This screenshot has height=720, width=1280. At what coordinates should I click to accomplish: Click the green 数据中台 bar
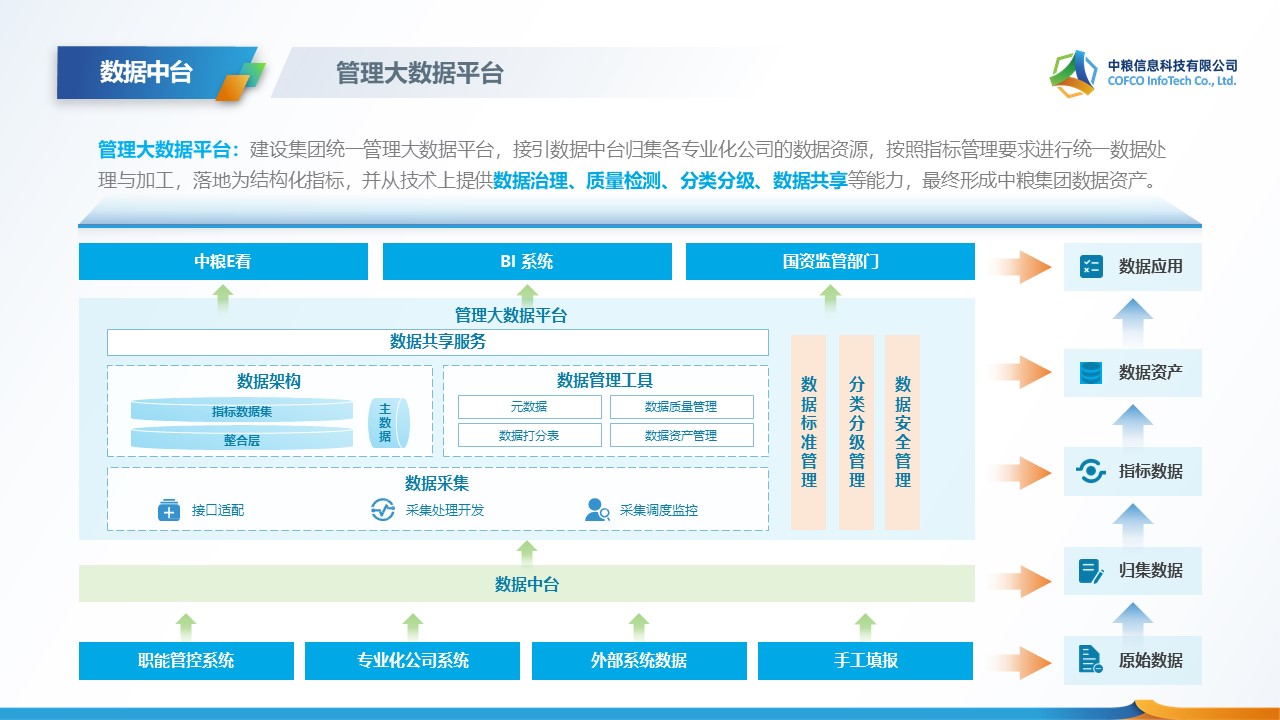527,584
